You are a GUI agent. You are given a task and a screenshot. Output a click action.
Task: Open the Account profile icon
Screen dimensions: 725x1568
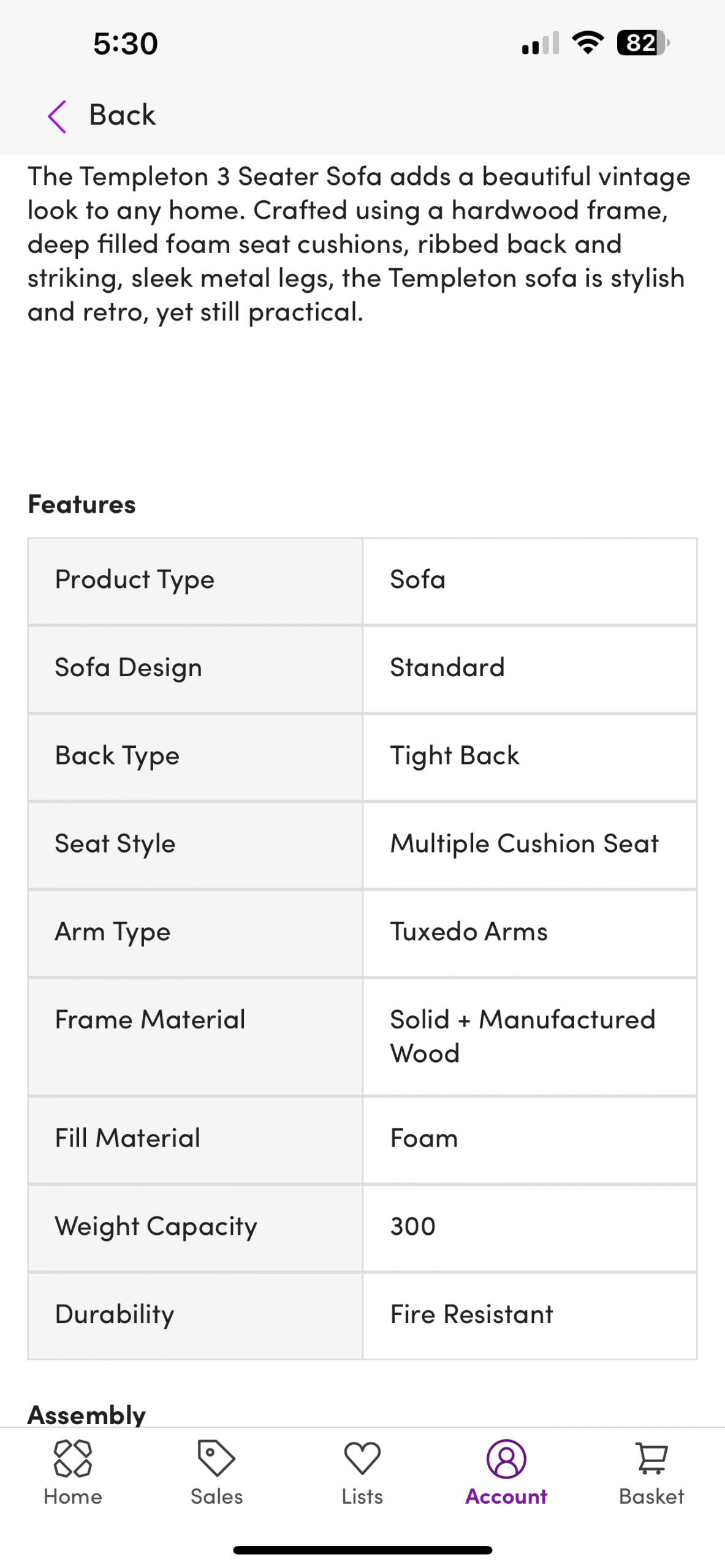tap(506, 1458)
